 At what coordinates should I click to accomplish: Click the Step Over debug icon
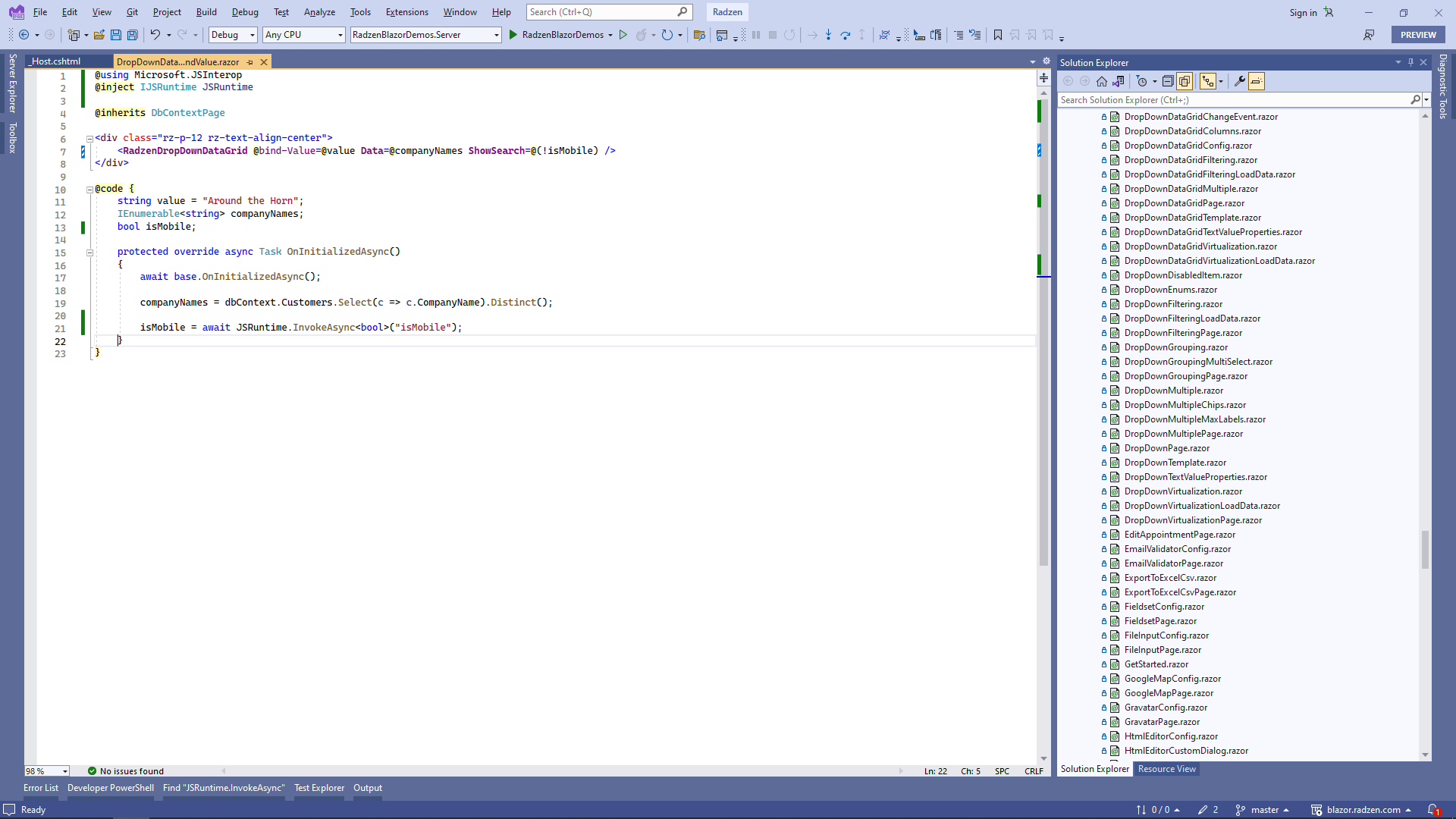(846, 35)
